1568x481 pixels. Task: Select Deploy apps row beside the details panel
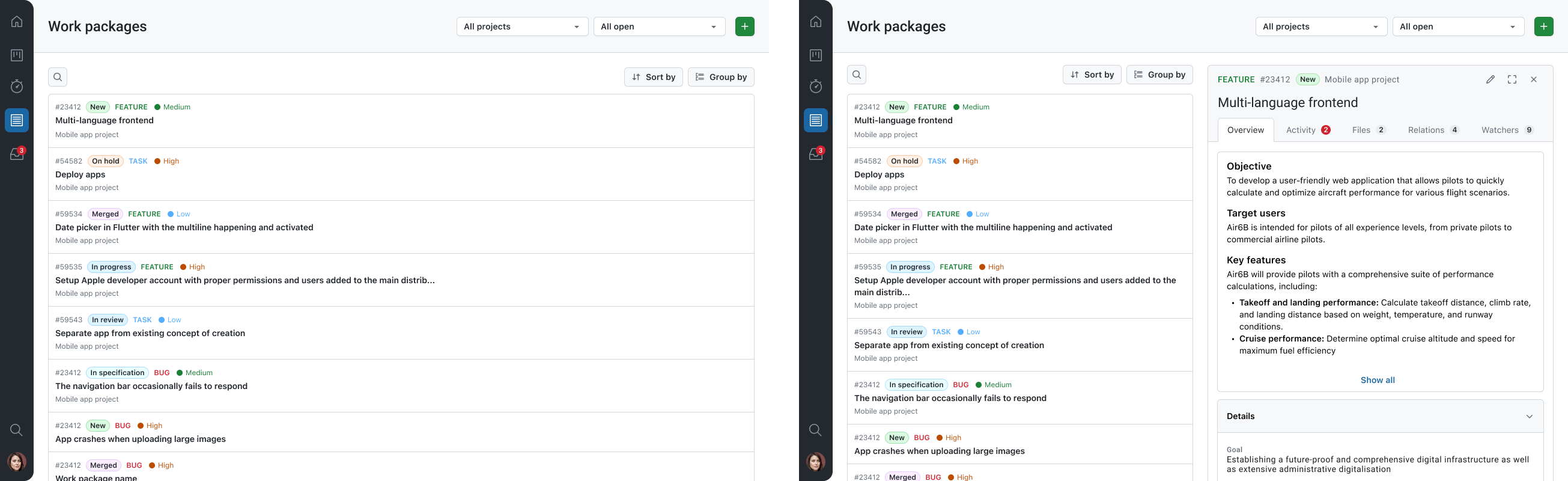[1020, 174]
